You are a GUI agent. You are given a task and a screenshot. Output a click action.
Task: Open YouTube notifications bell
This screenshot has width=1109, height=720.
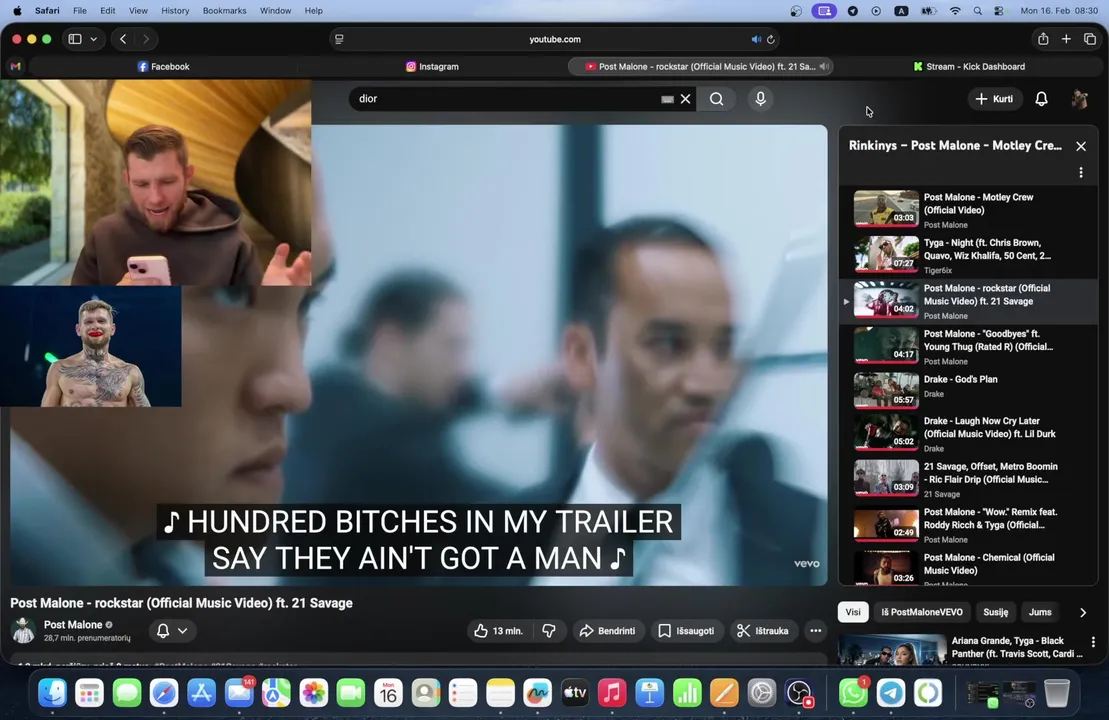(x=1041, y=99)
